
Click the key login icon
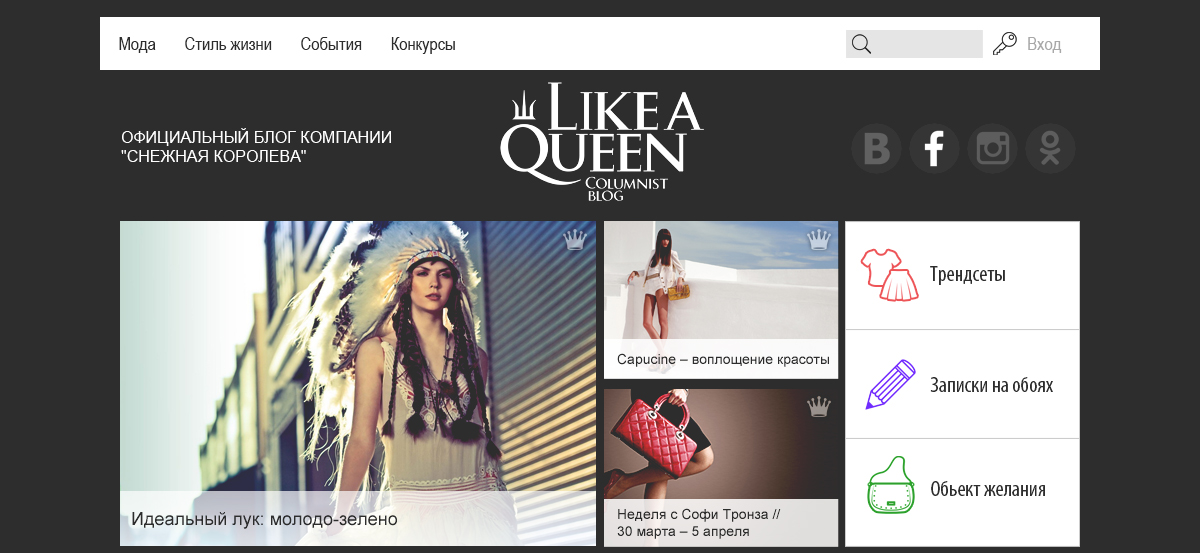click(x=1004, y=44)
